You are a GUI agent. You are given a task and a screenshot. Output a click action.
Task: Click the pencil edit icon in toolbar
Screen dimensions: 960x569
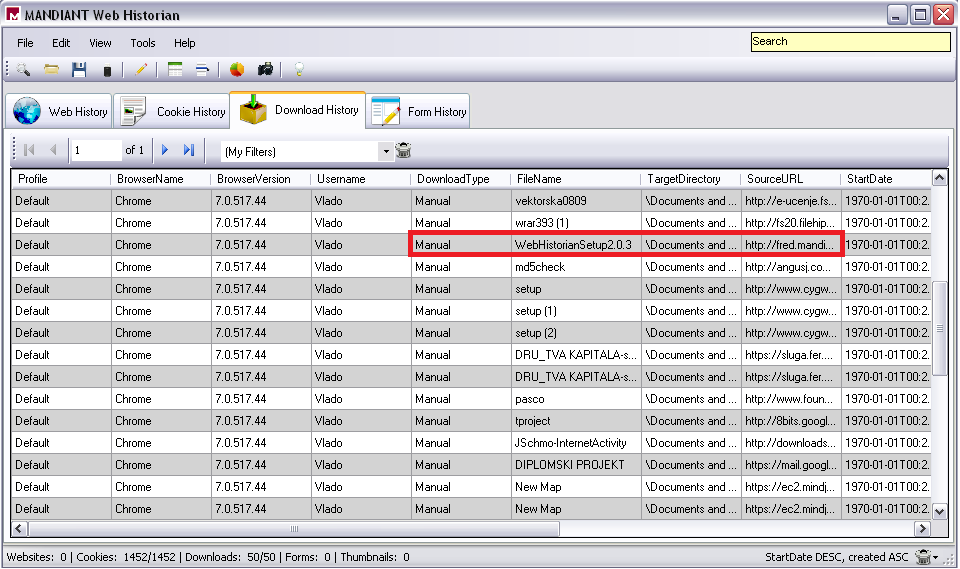coord(141,70)
